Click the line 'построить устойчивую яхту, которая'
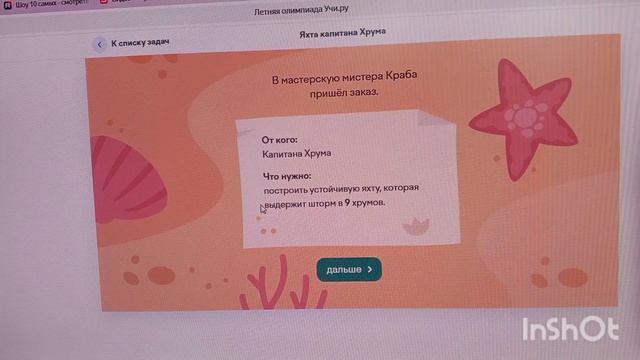640x360 pixels. [341, 189]
